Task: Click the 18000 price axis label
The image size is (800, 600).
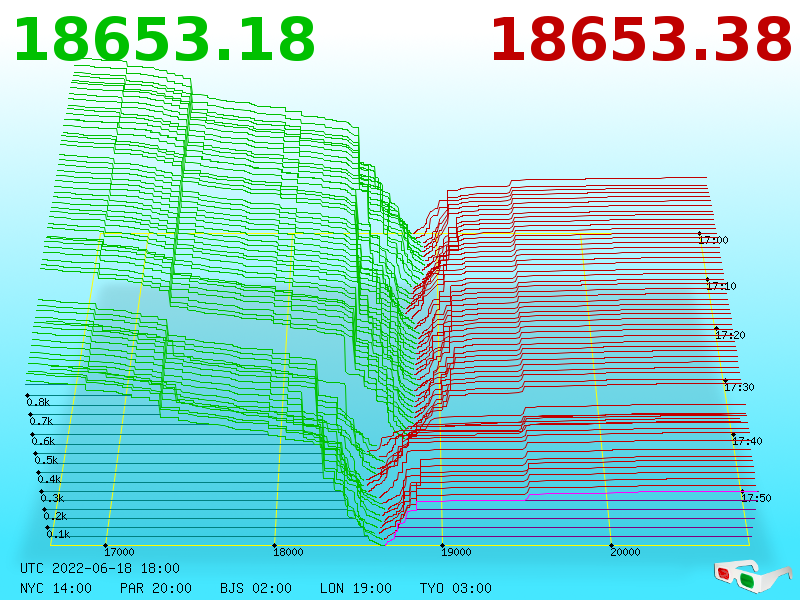Action: [288, 552]
